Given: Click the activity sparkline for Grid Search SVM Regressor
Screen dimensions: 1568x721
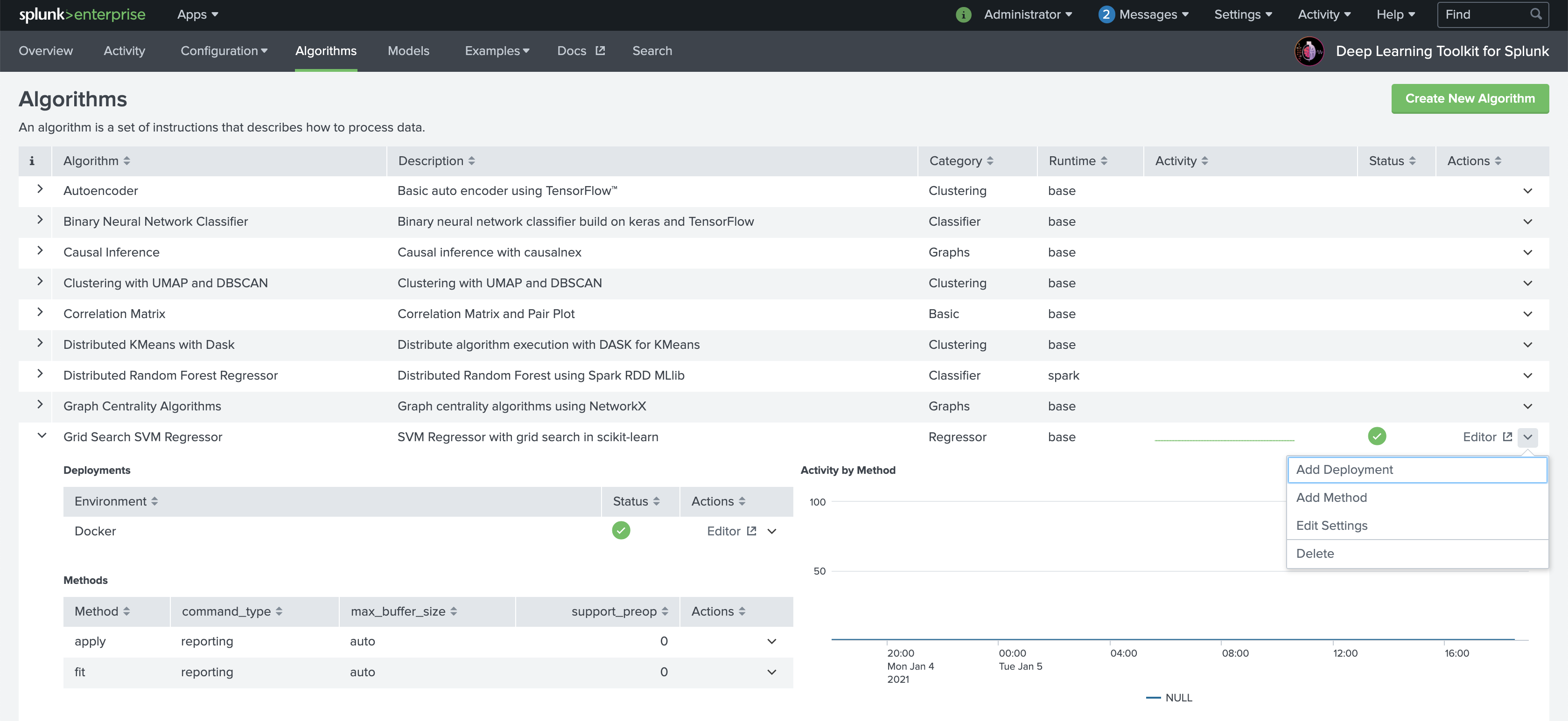Looking at the screenshot, I should [1224, 439].
